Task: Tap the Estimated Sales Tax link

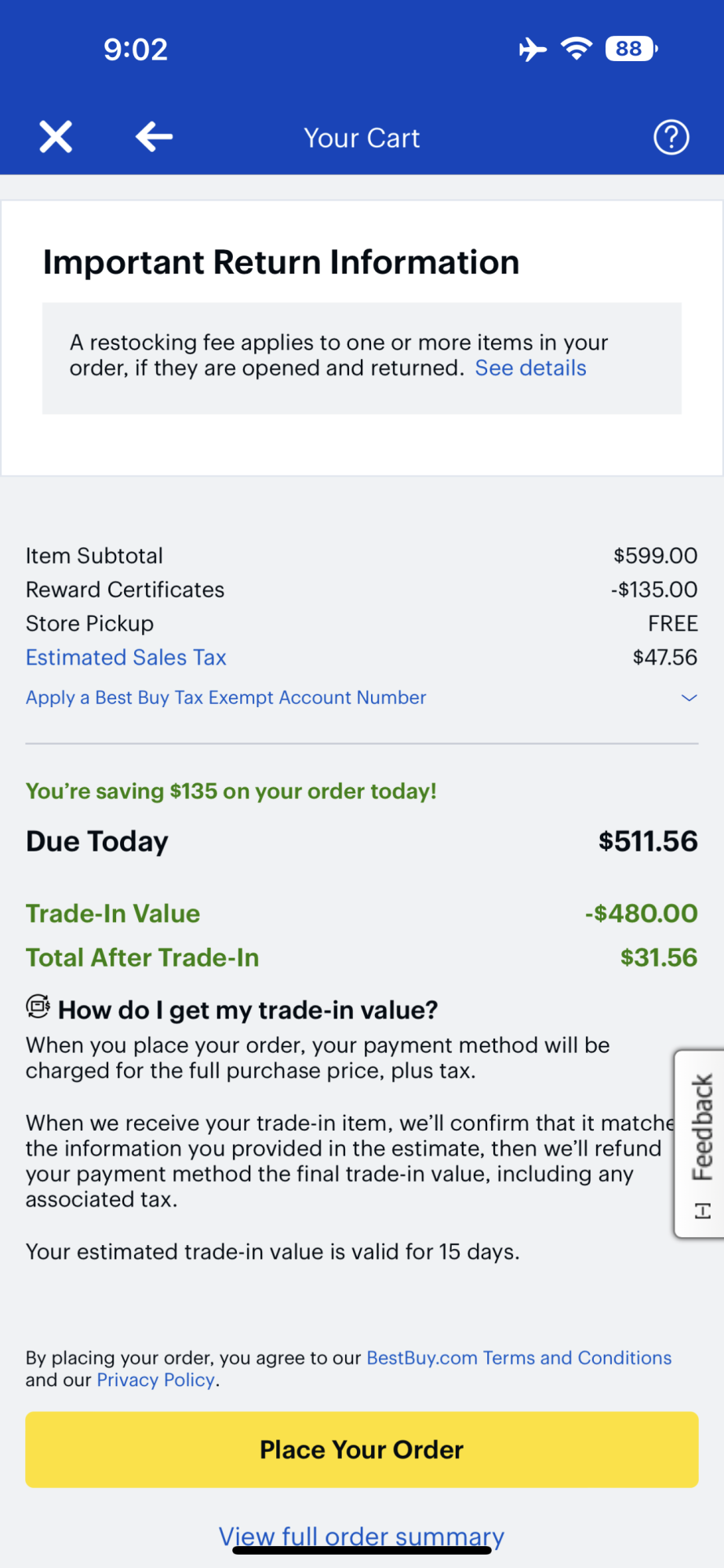Action: (126, 658)
